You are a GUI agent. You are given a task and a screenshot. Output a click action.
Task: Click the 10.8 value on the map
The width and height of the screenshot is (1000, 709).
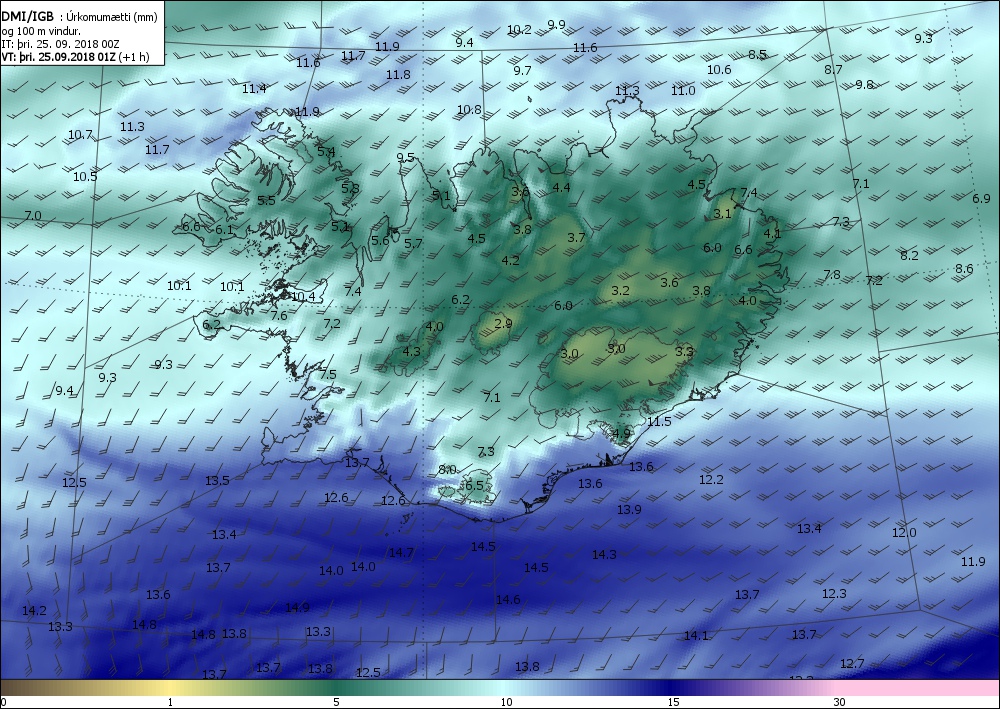pyautogui.click(x=469, y=110)
